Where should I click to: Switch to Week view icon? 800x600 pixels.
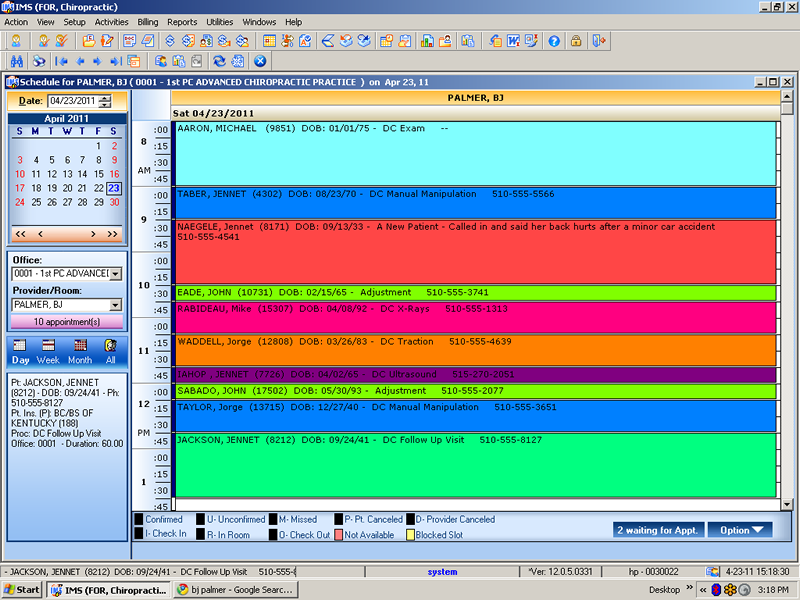tap(48, 346)
